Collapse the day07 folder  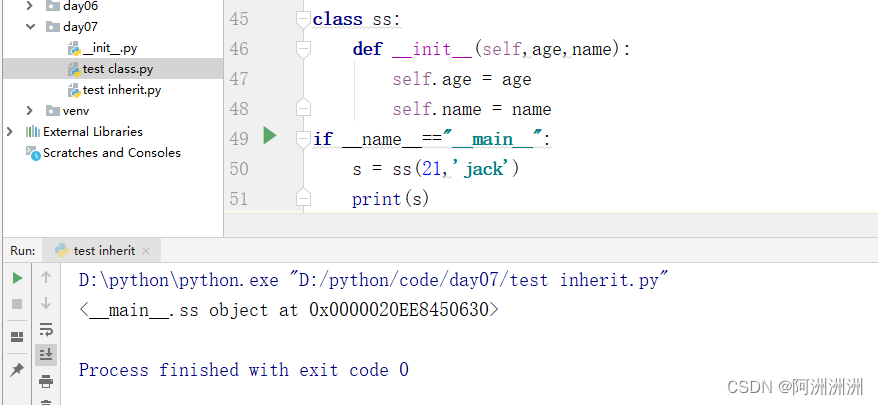pyautogui.click(x=30, y=27)
